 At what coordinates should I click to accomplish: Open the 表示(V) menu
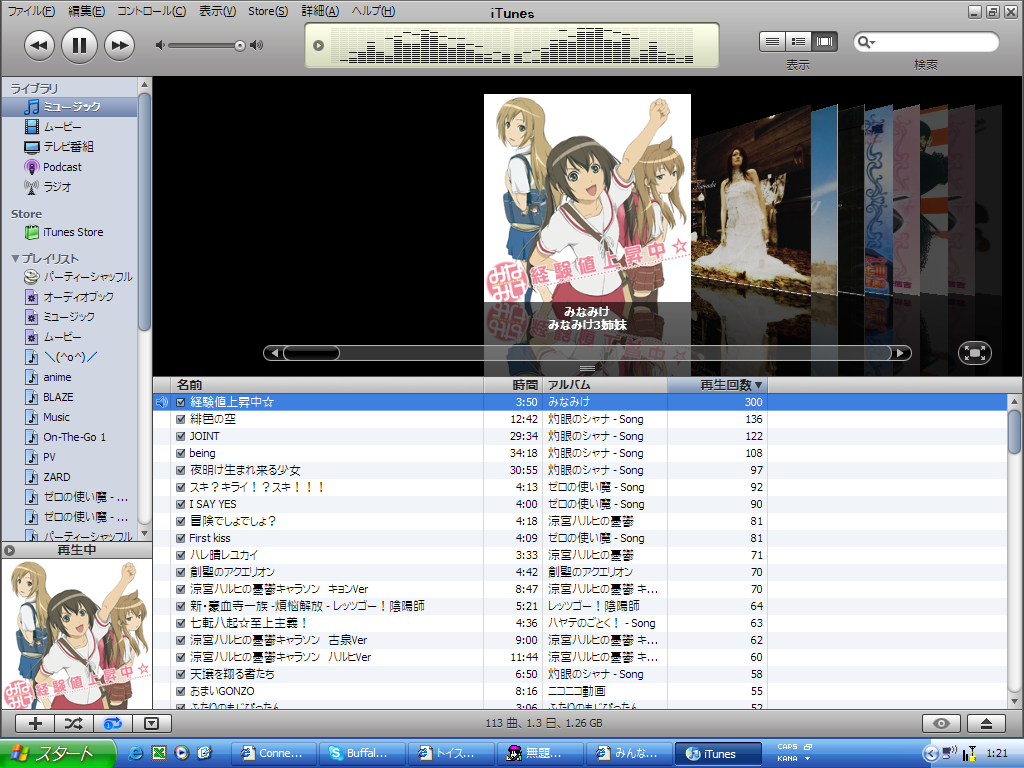click(217, 11)
